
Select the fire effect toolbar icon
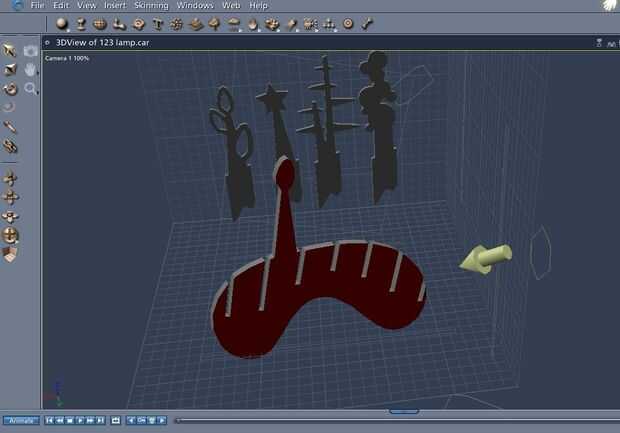point(253,24)
